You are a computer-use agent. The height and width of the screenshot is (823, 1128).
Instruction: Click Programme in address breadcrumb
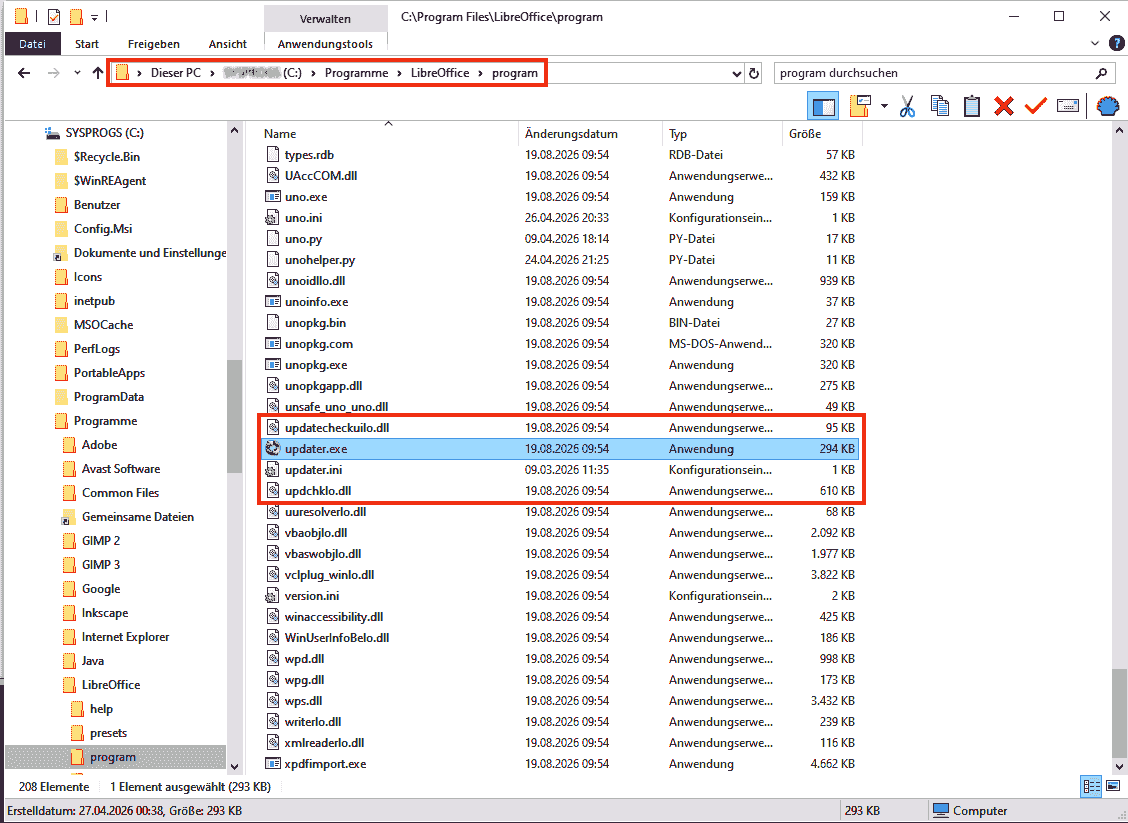click(356, 73)
